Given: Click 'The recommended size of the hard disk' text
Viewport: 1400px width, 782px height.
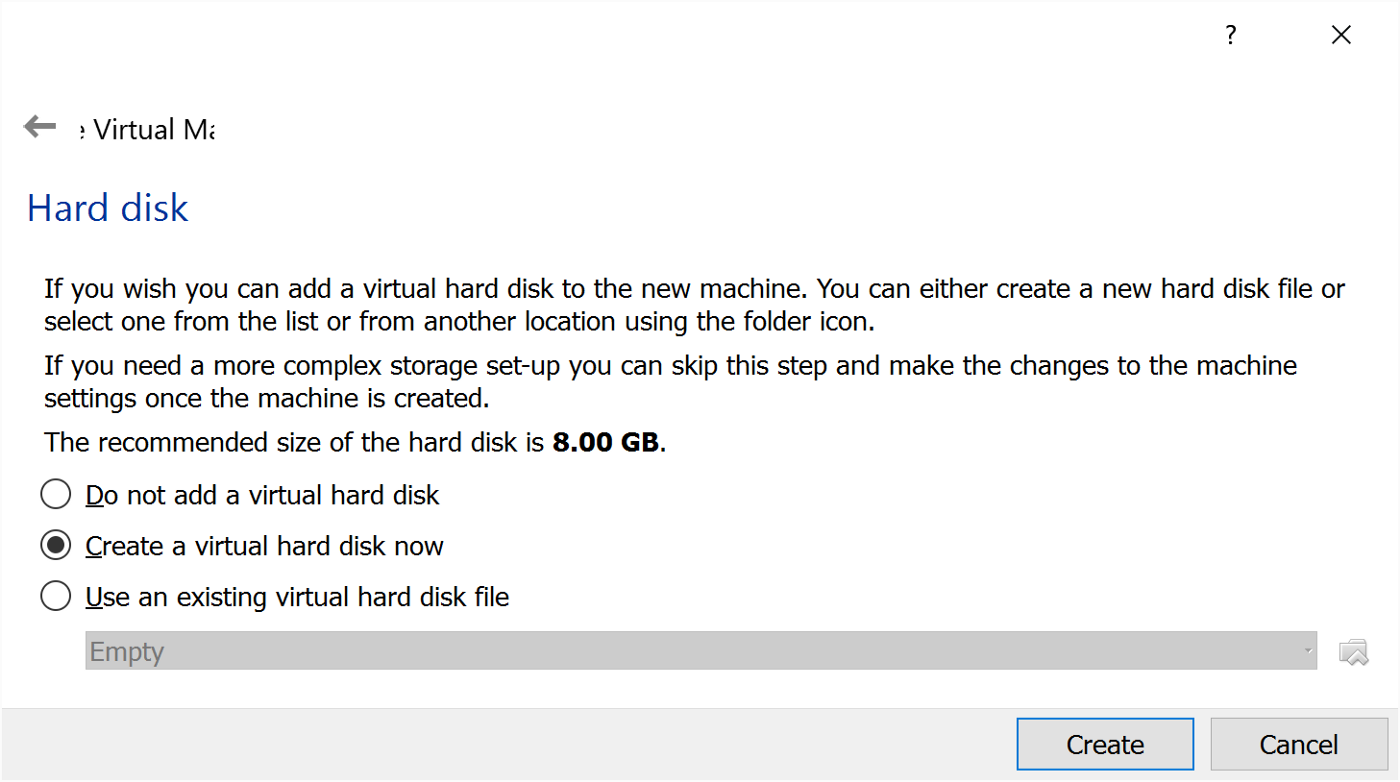Looking at the screenshot, I should [296, 442].
